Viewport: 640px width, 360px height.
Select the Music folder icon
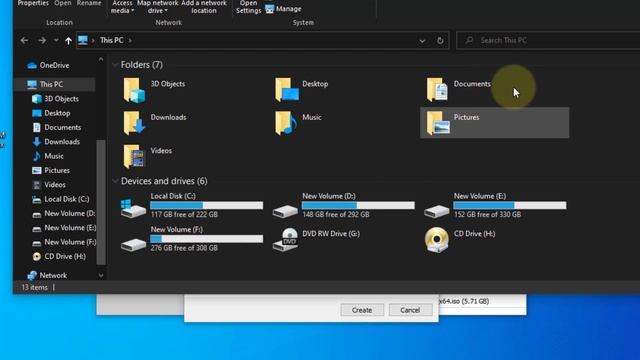pos(285,123)
